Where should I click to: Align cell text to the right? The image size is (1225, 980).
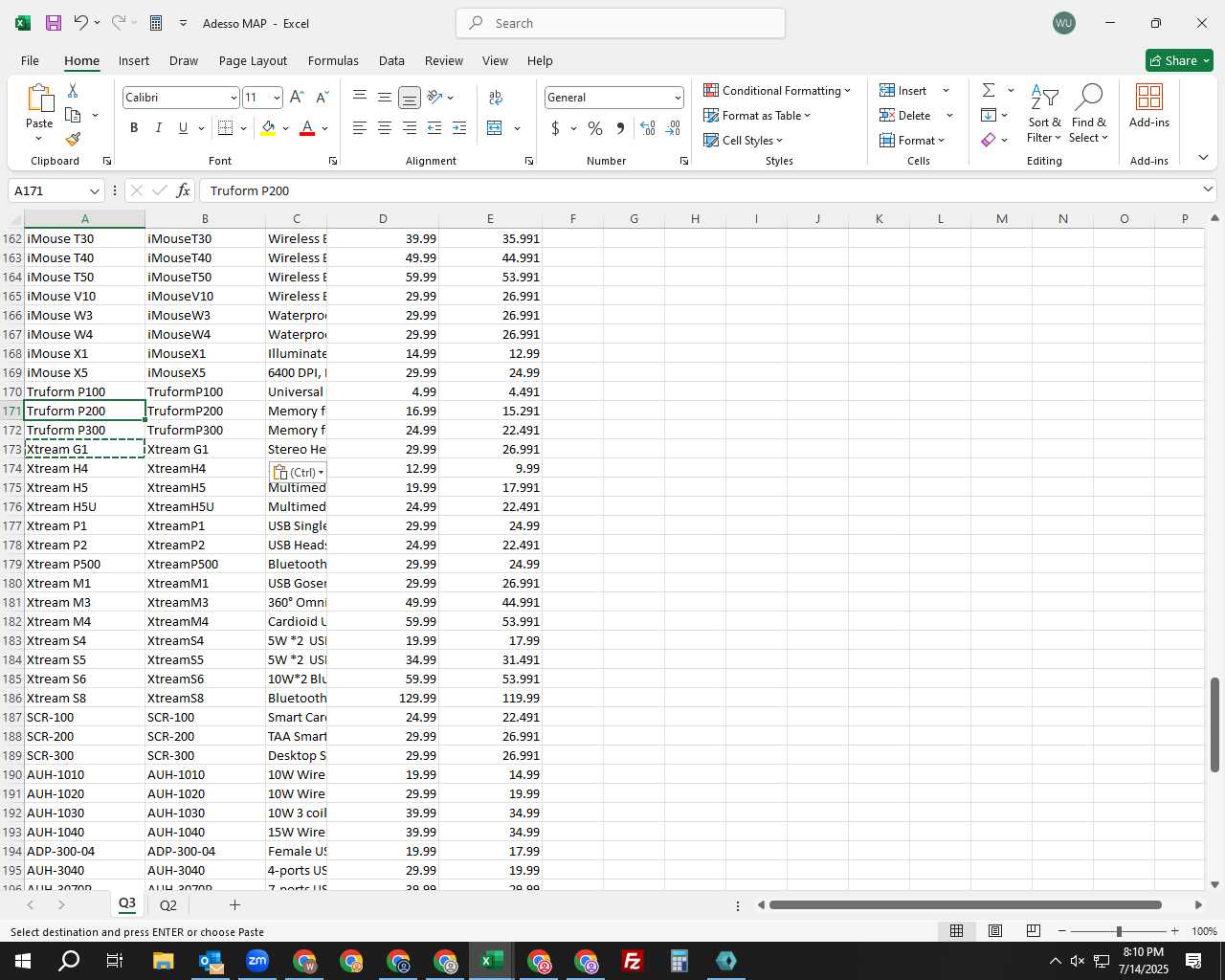pyautogui.click(x=410, y=128)
